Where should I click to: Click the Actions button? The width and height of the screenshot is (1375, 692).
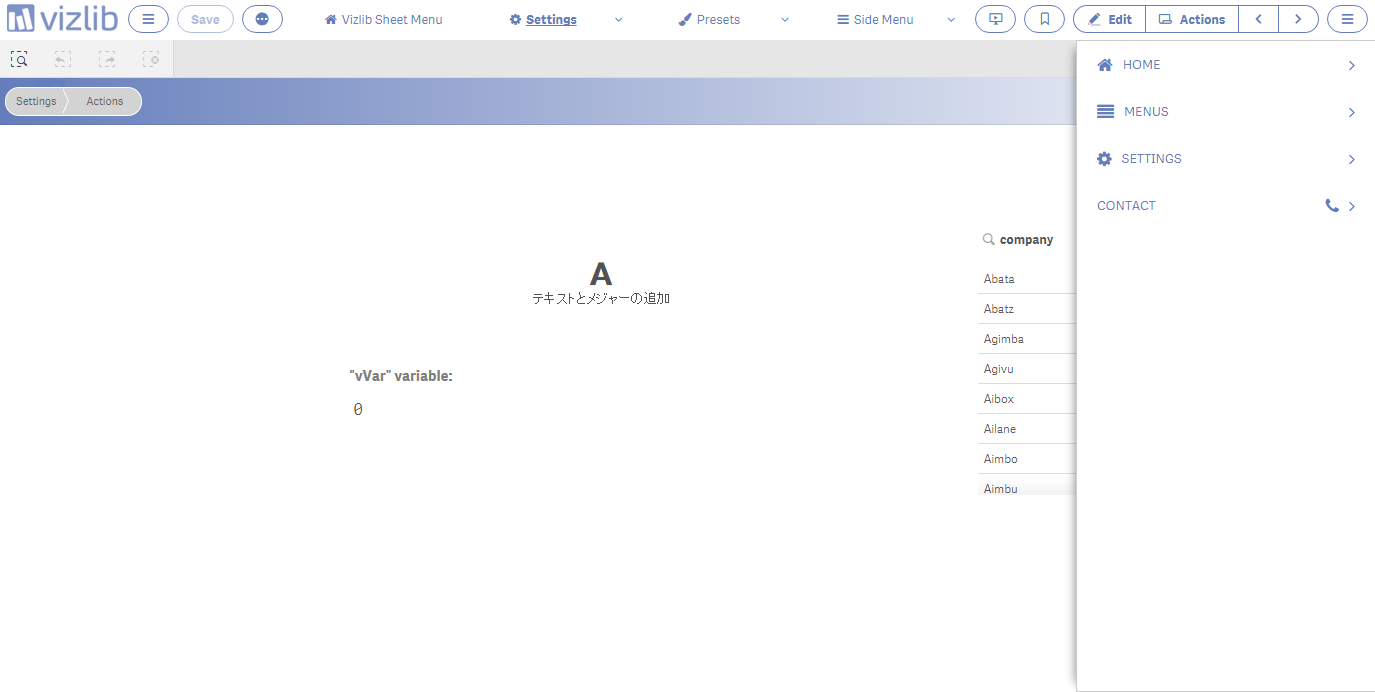1191,18
